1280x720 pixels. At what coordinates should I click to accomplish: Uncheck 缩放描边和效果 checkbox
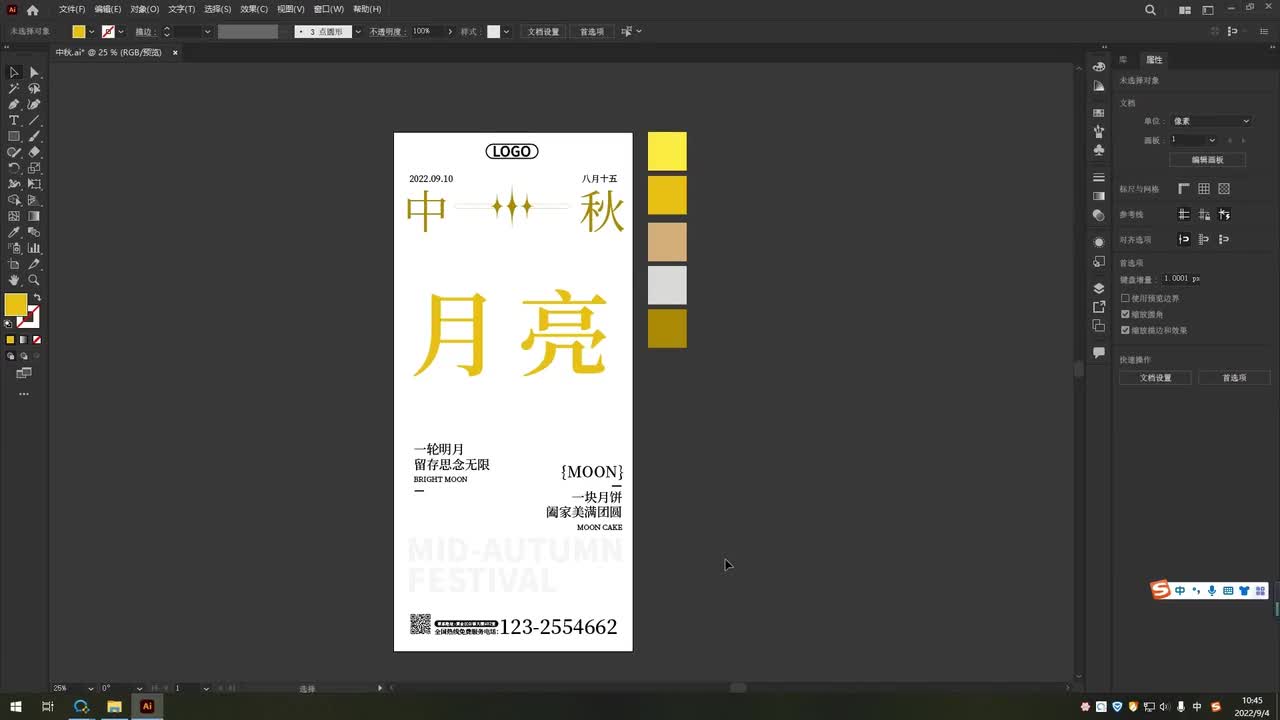point(1125,330)
